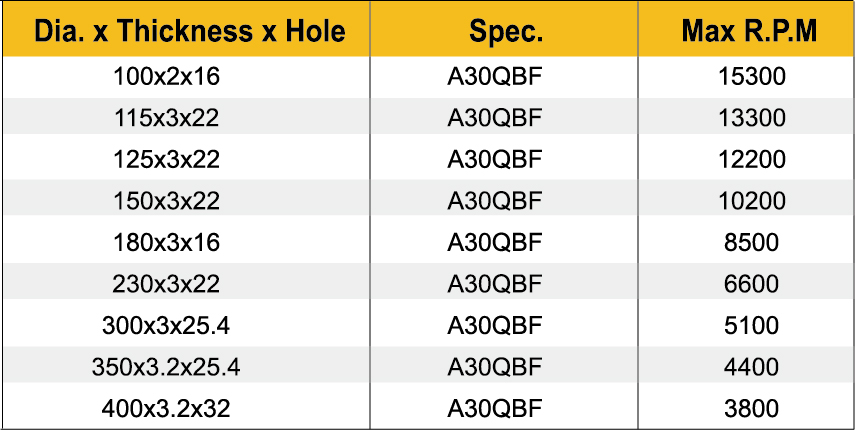
Task: Select the 125x3x22 row entry
Action: [x=166, y=160]
